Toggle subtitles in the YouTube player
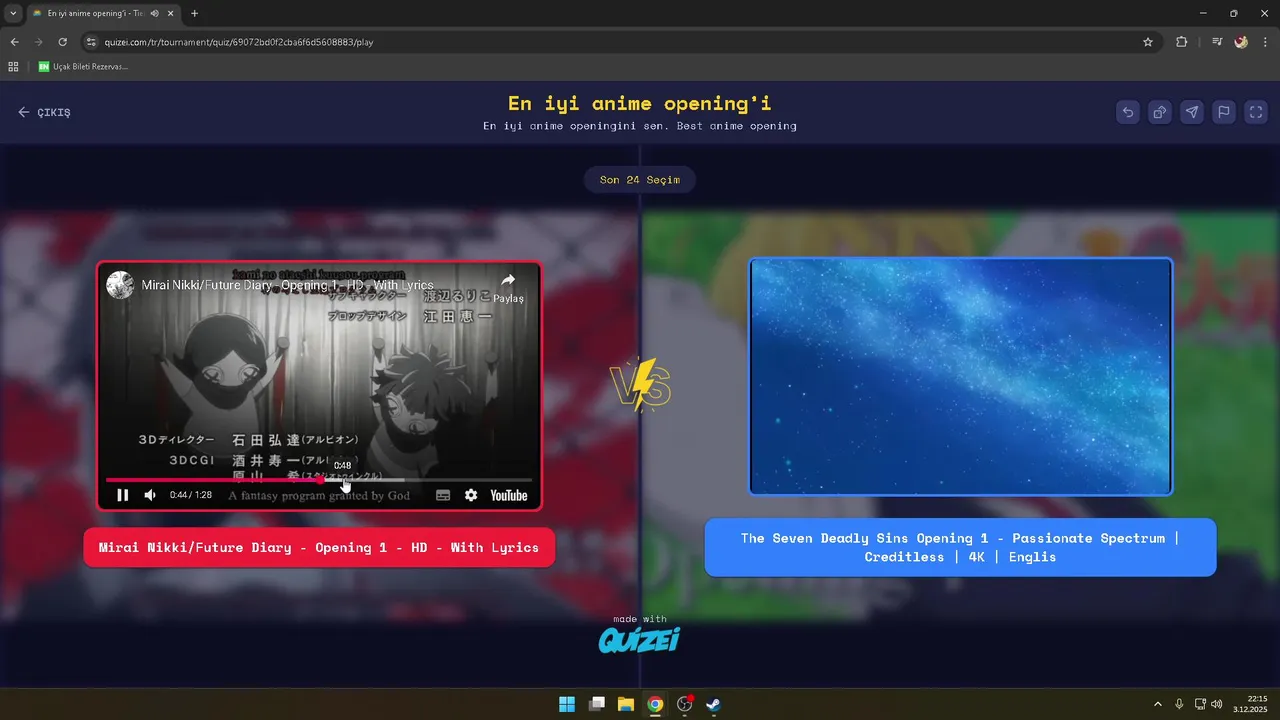 click(x=443, y=495)
